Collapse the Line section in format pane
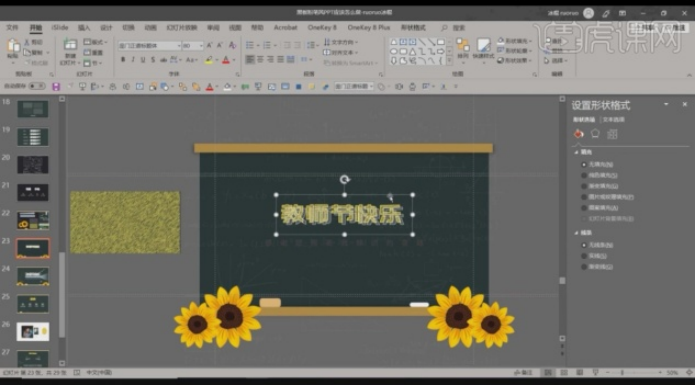Screen dimensions: 696x386 tap(576, 232)
